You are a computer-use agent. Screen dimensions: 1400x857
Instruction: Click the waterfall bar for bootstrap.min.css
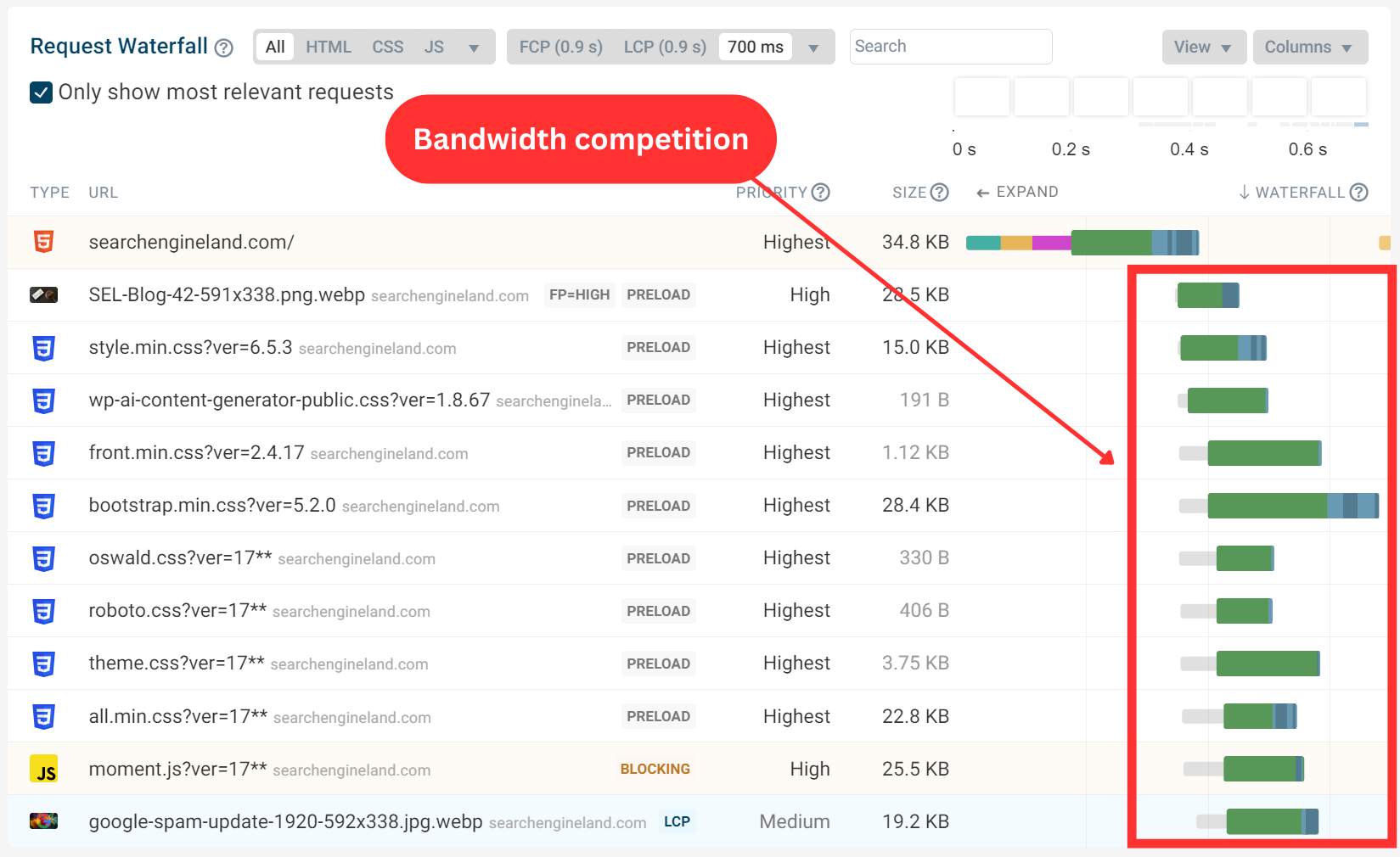pyautogui.click(x=1279, y=506)
